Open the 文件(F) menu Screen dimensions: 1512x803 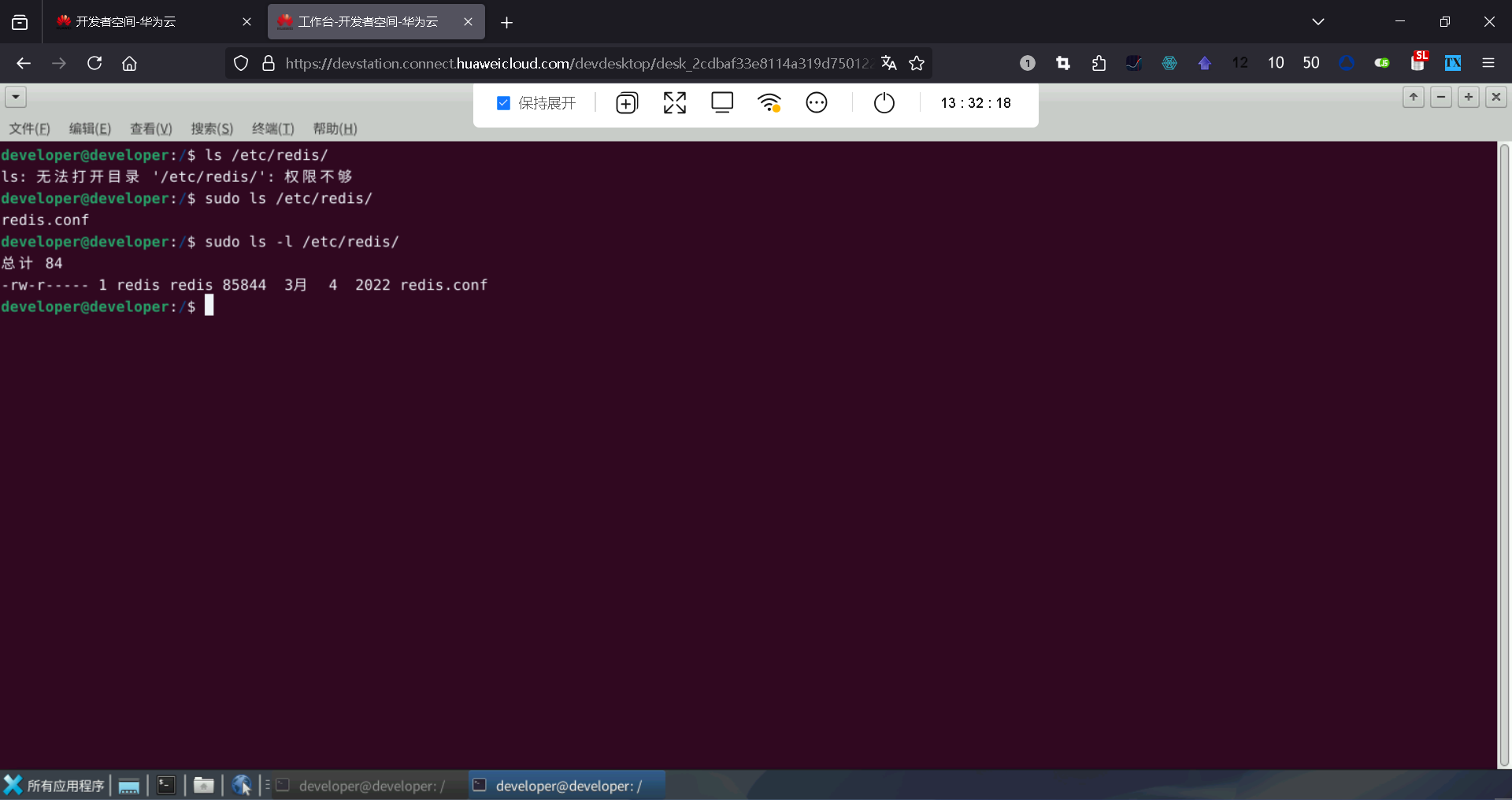(x=30, y=129)
